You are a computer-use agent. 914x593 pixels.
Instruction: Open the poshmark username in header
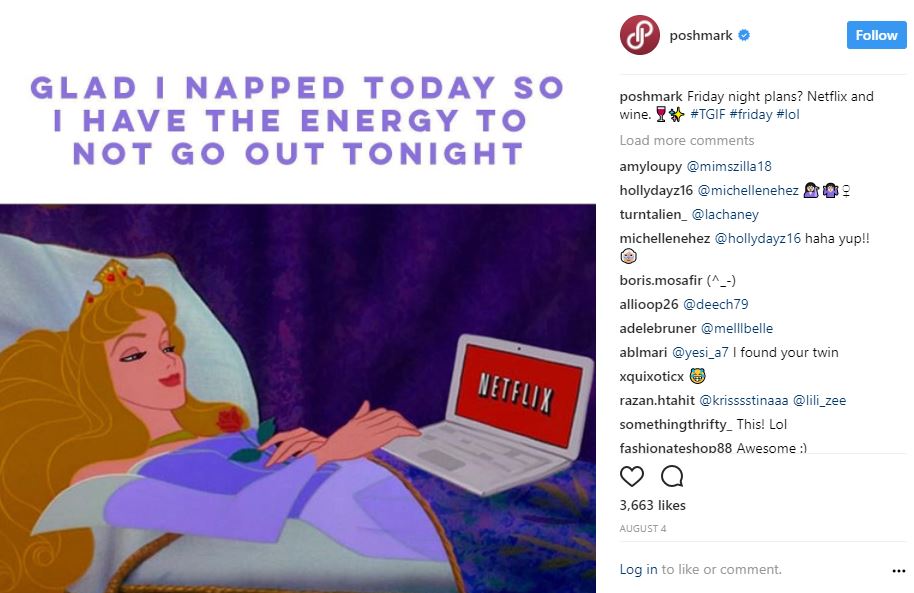click(x=701, y=36)
